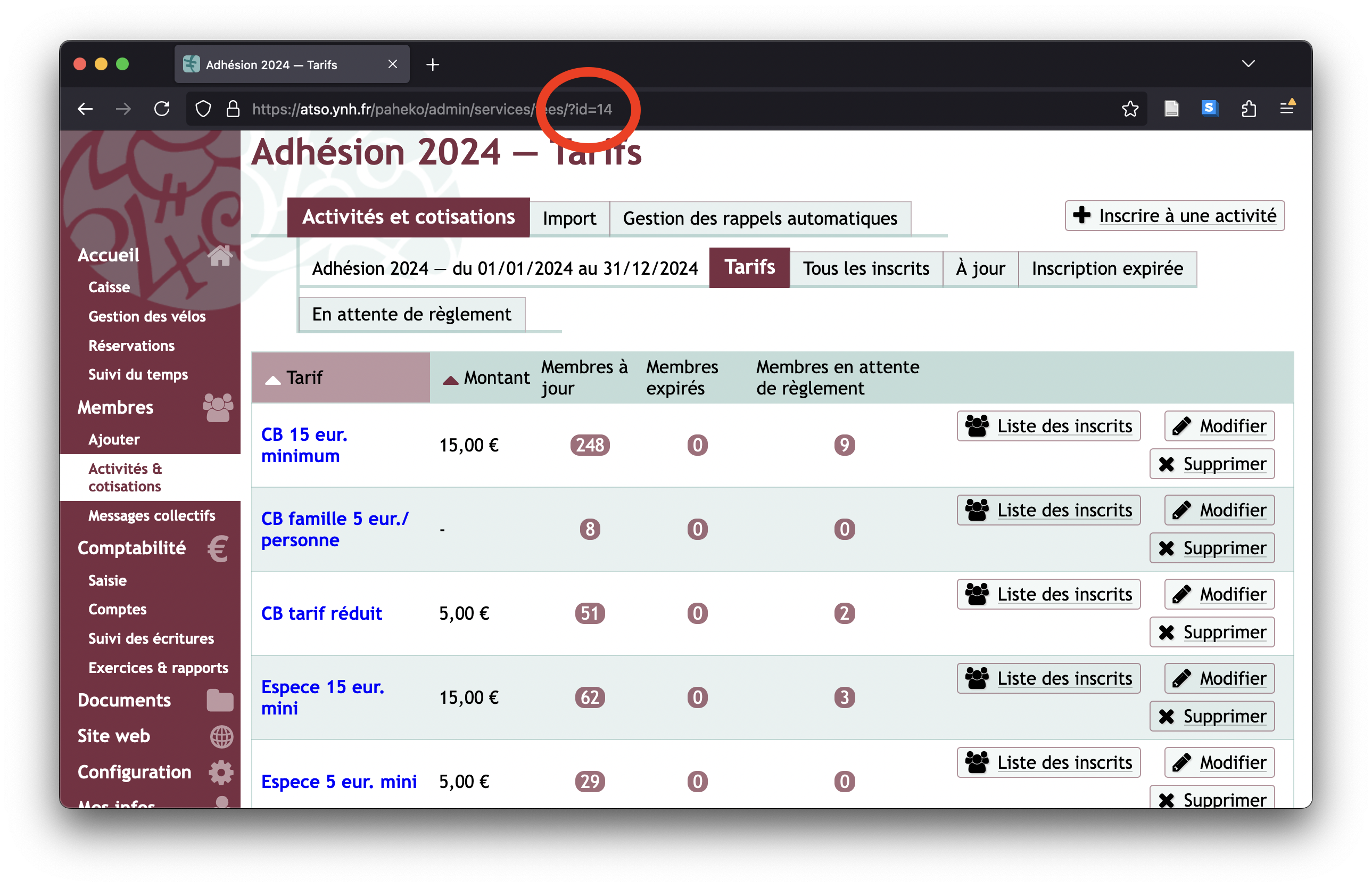Open Gestion des vélos in sidebar
Image resolution: width=1372 pixels, height=887 pixels.
147,316
